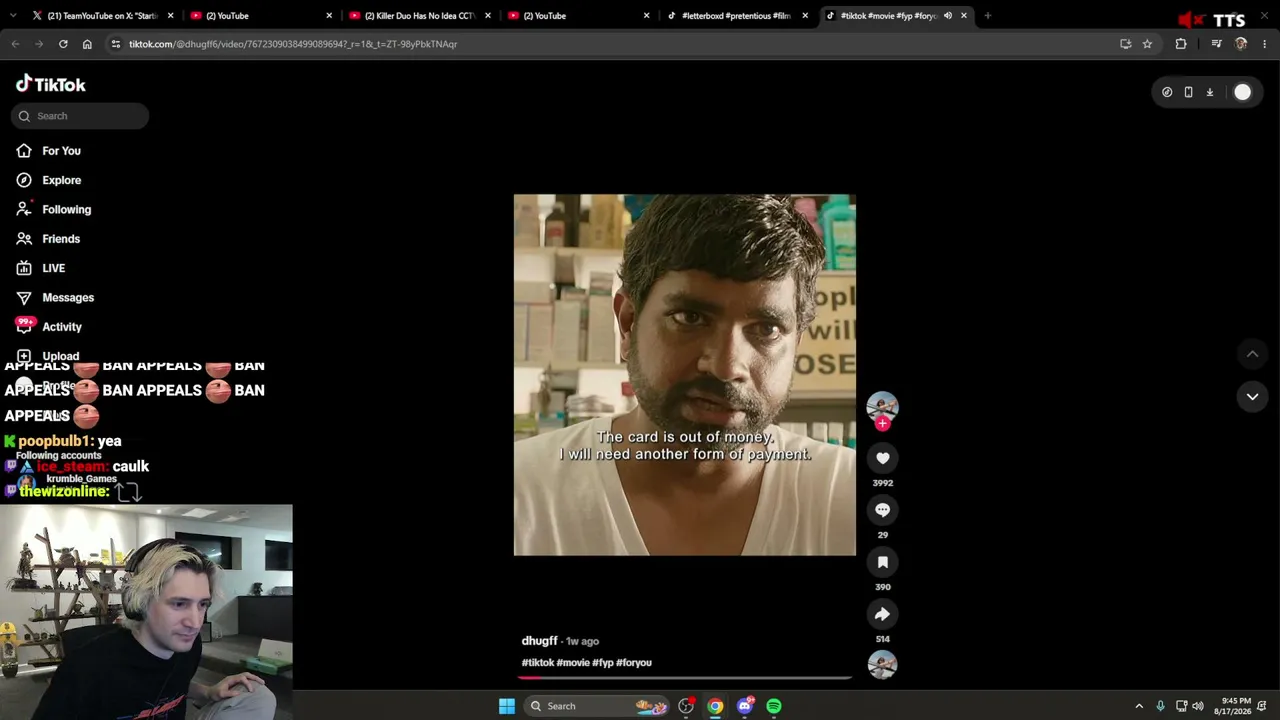Viewport: 1280px width, 720px height.
Task: Open the #movie hashtag link
Action: pos(573,663)
